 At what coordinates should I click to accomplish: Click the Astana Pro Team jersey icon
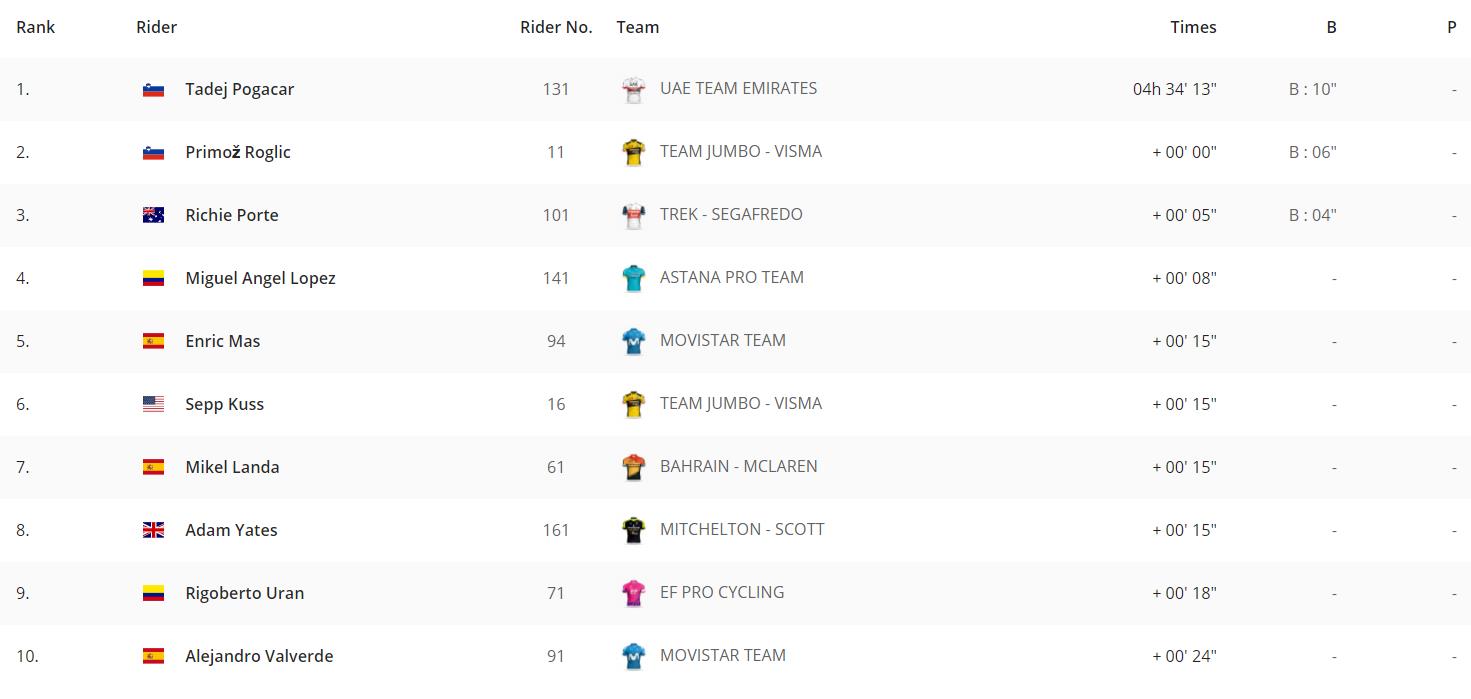(633, 279)
